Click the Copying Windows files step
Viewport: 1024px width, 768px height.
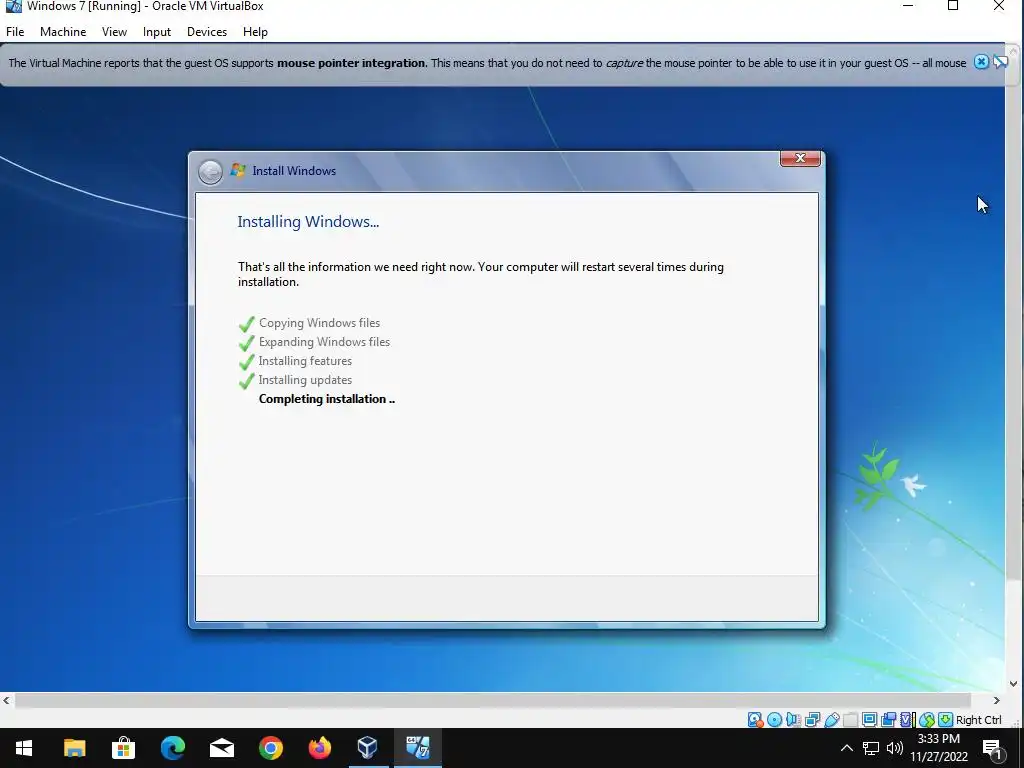pos(319,323)
